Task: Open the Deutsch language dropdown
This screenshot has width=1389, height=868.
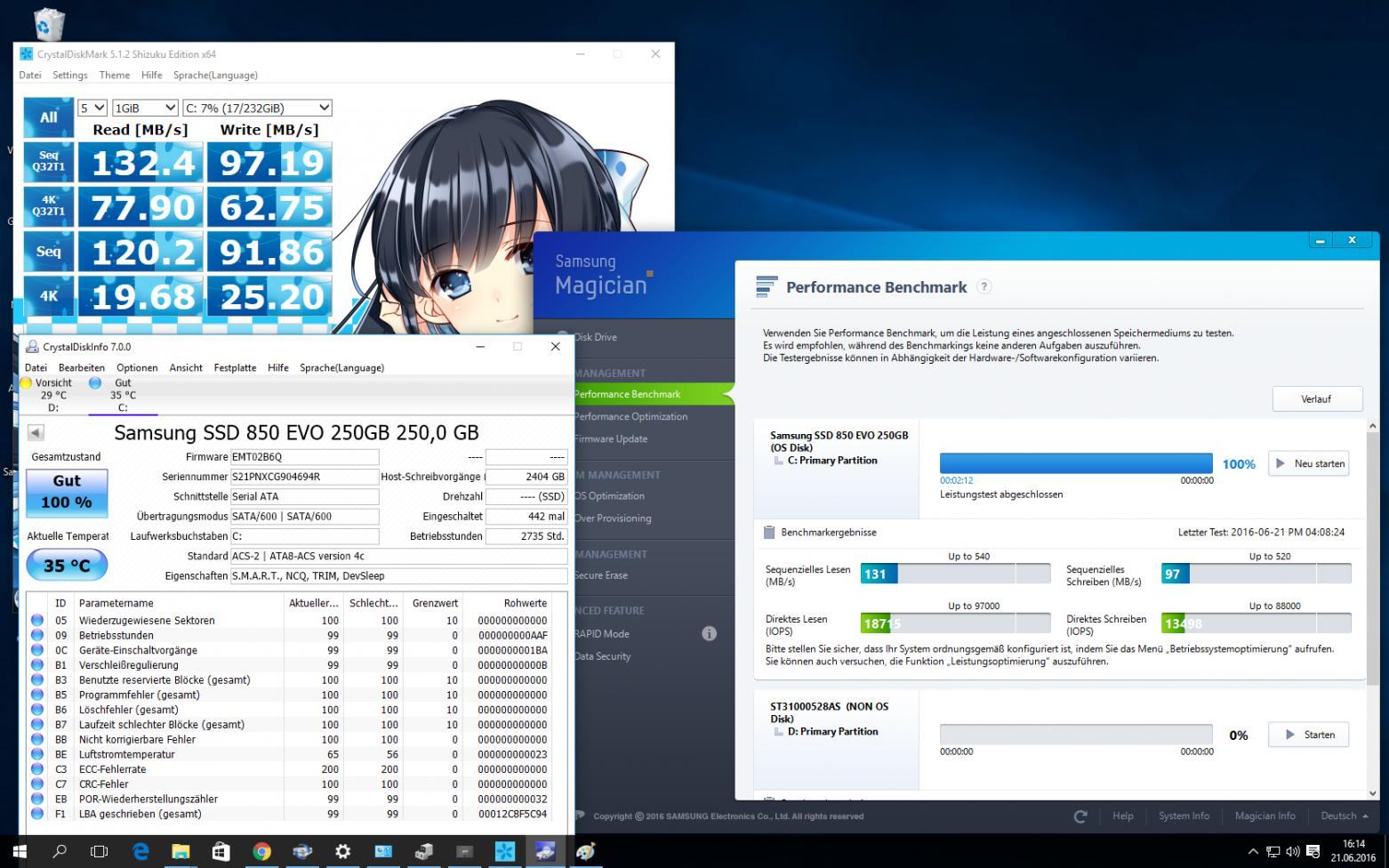Action: [1344, 816]
